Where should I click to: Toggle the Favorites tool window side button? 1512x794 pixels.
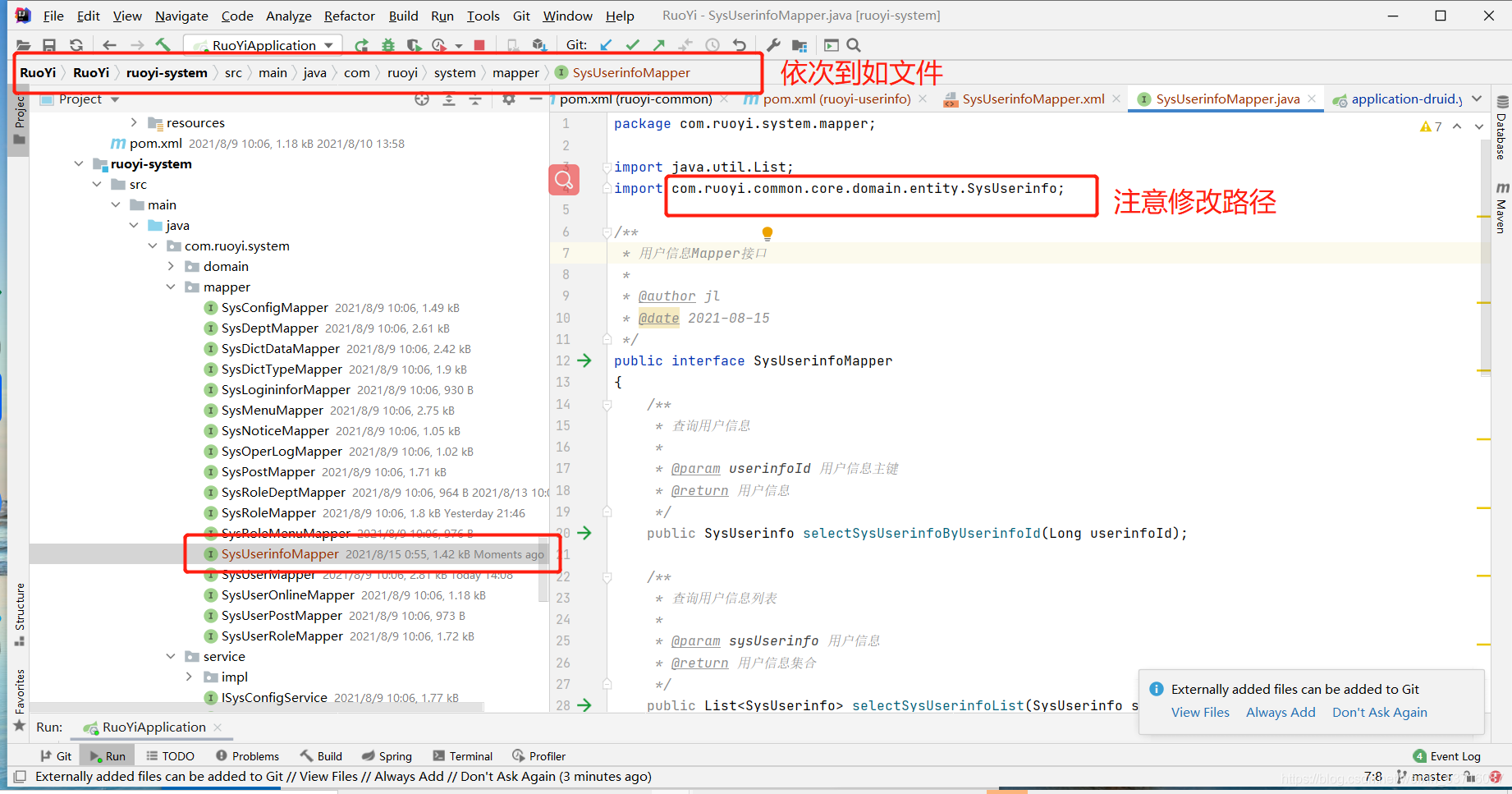click(x=20, y=700)
